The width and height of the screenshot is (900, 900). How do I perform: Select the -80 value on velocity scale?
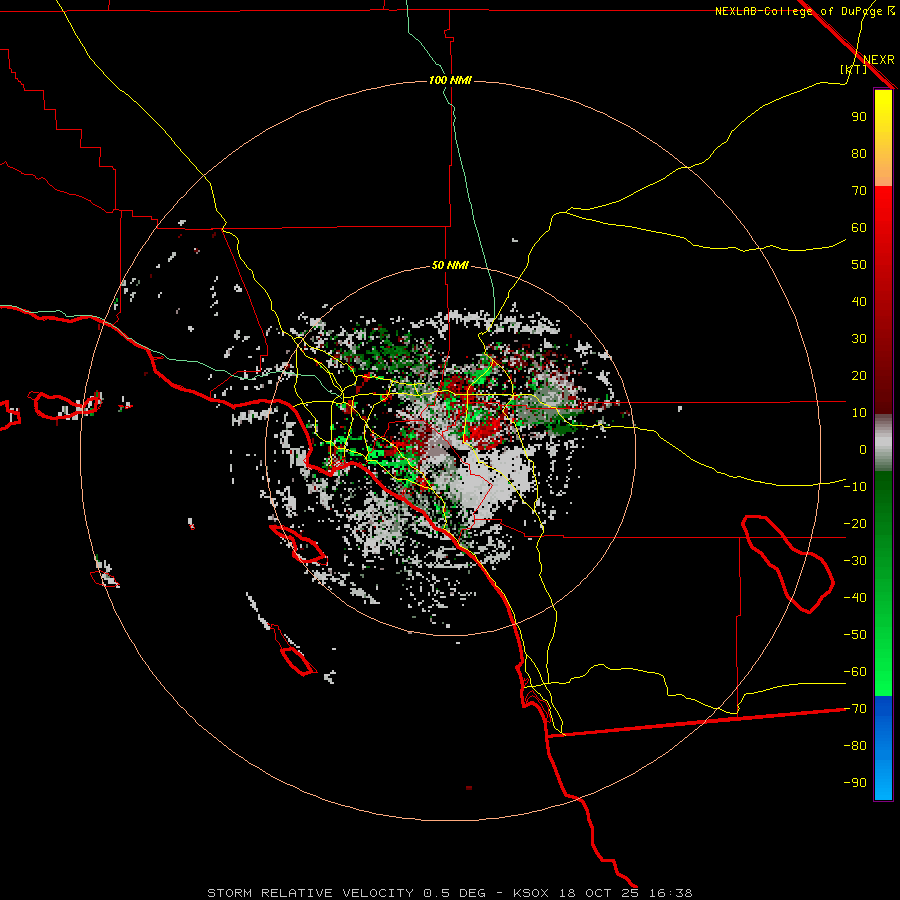pyautogui.click(x=855, y=746)
